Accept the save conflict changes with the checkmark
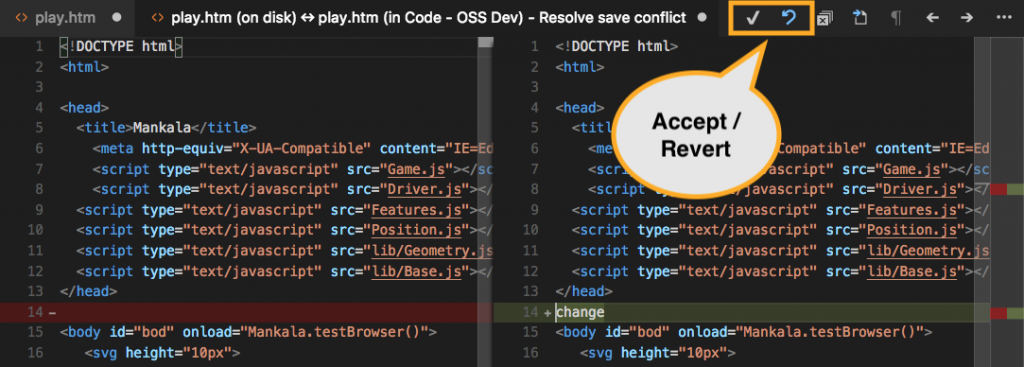The width and height of the screenshot is (1024, 367). tap(752, 18)
